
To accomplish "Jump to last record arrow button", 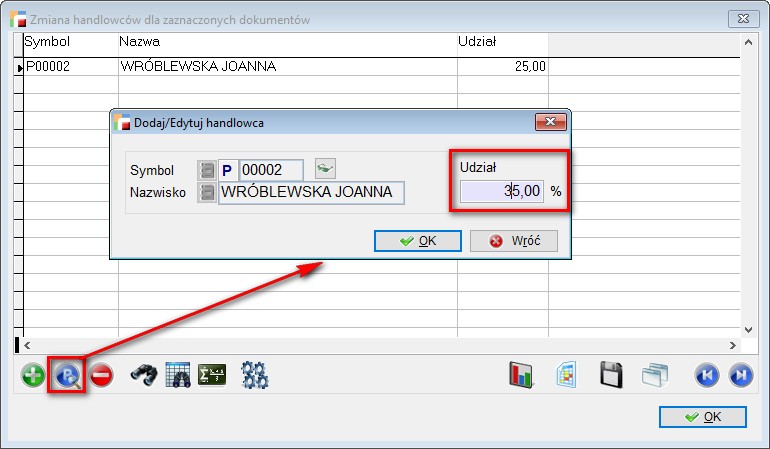I will [x=741, y=376].
